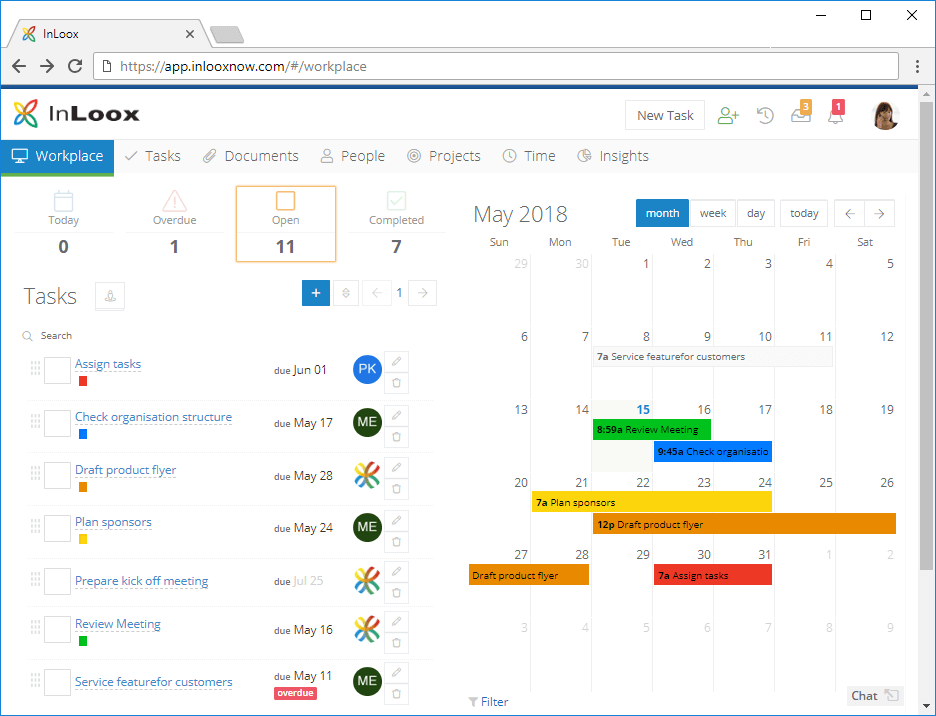This screenshot has width=936, height=716.
Task: Select the Open tasks filter tile
Action: pos(286,224)
